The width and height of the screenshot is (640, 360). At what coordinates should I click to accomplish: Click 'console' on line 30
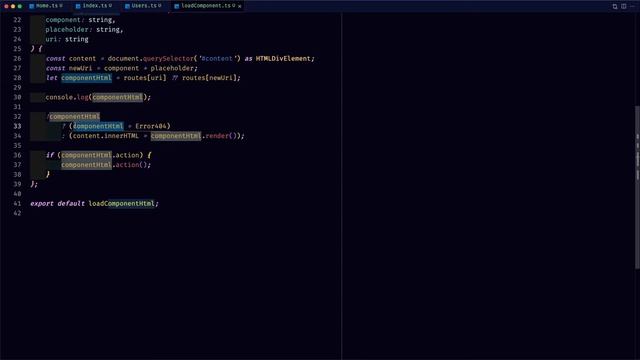click(59, 97)
